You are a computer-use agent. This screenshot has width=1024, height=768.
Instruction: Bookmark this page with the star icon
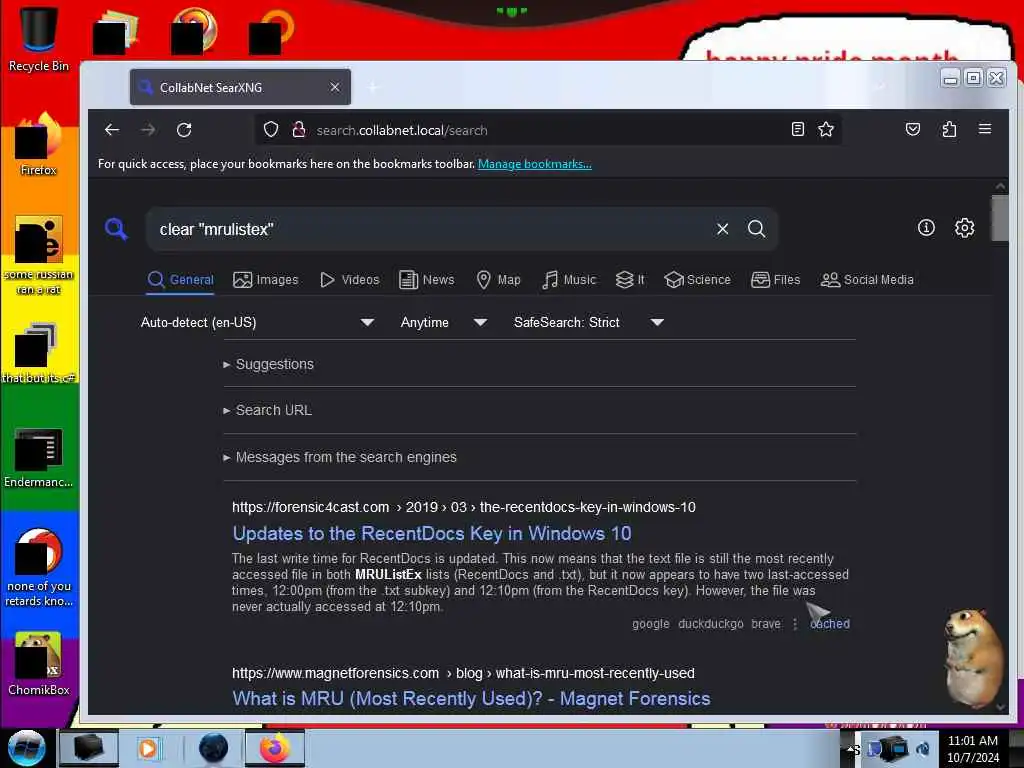pos(826,129)
